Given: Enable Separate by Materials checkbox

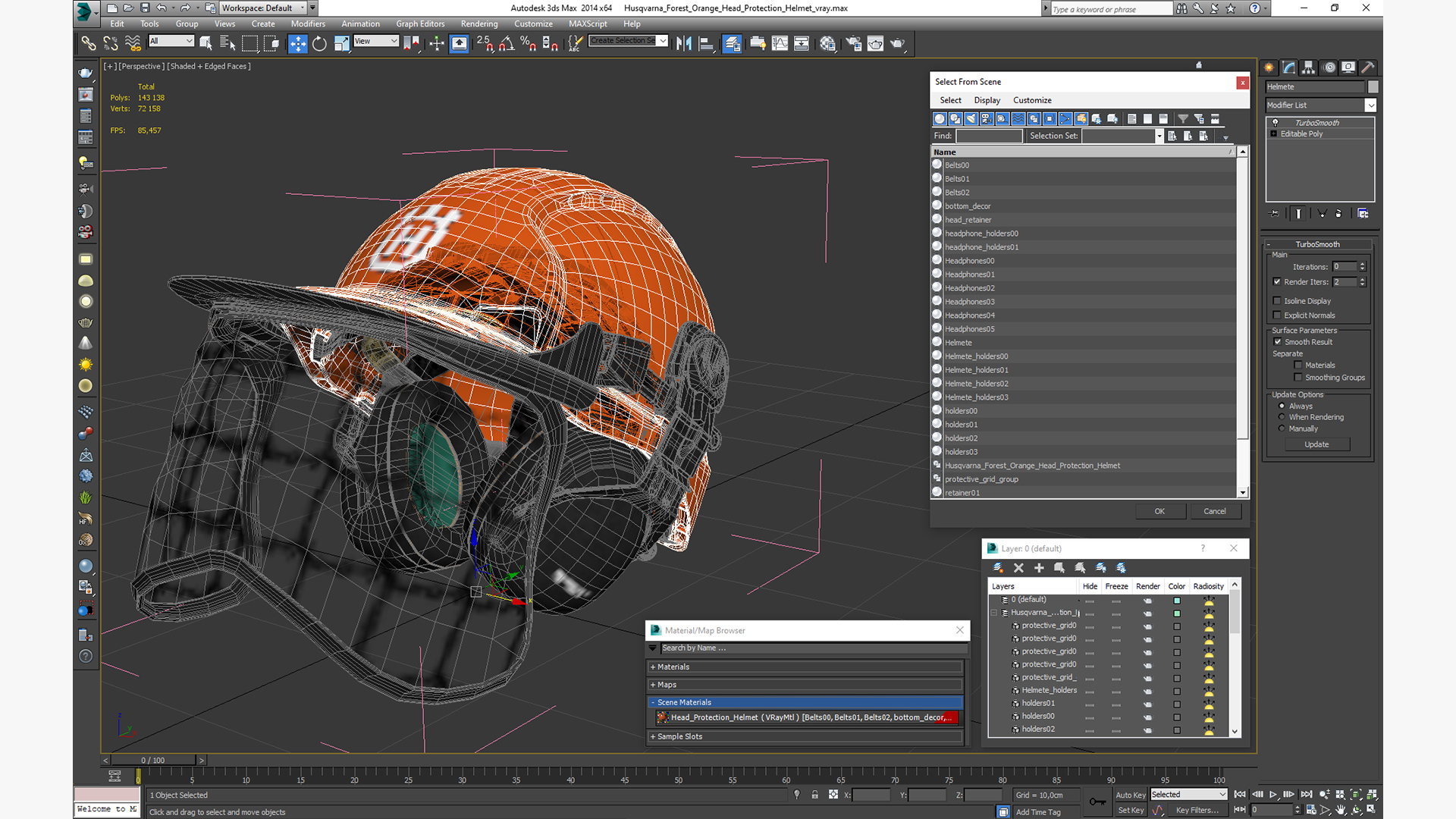Looking at the screenshot, I should point(1298,366).
